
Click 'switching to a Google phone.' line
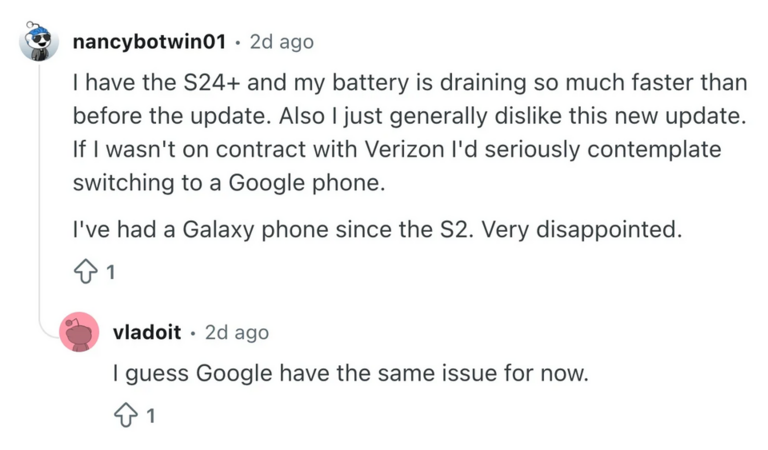229,183
